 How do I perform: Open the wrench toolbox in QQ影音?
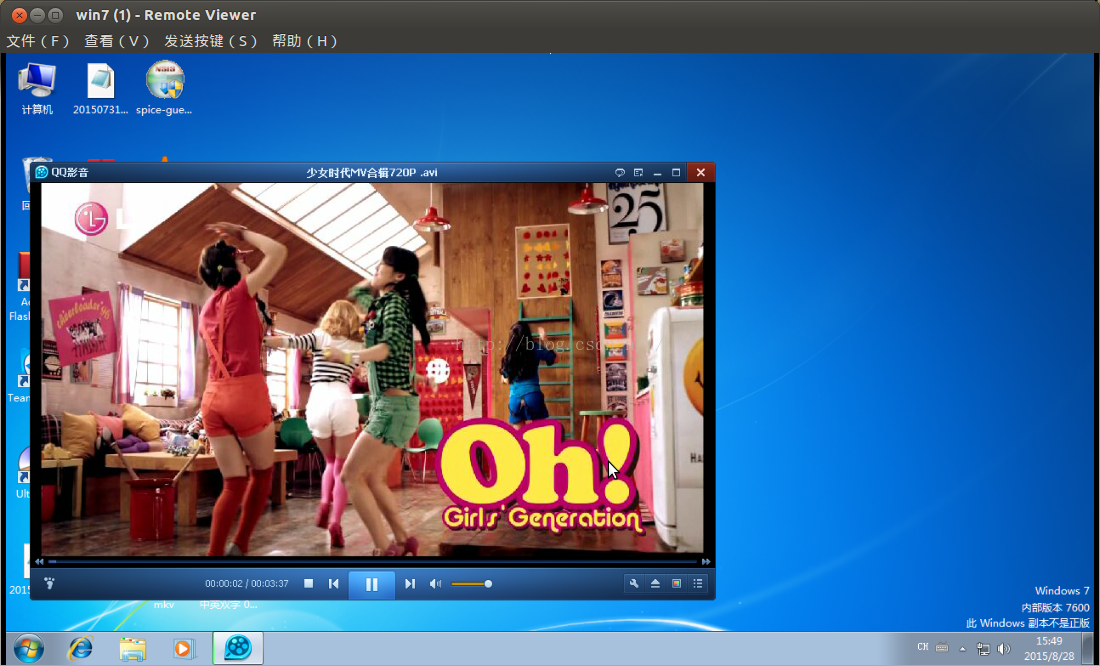634,583
